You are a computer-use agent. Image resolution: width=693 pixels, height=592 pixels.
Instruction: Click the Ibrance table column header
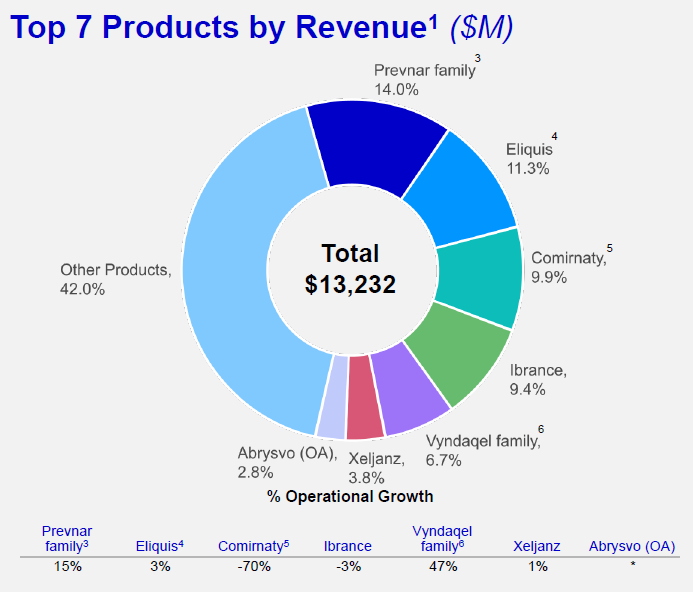tap(347, 546)
